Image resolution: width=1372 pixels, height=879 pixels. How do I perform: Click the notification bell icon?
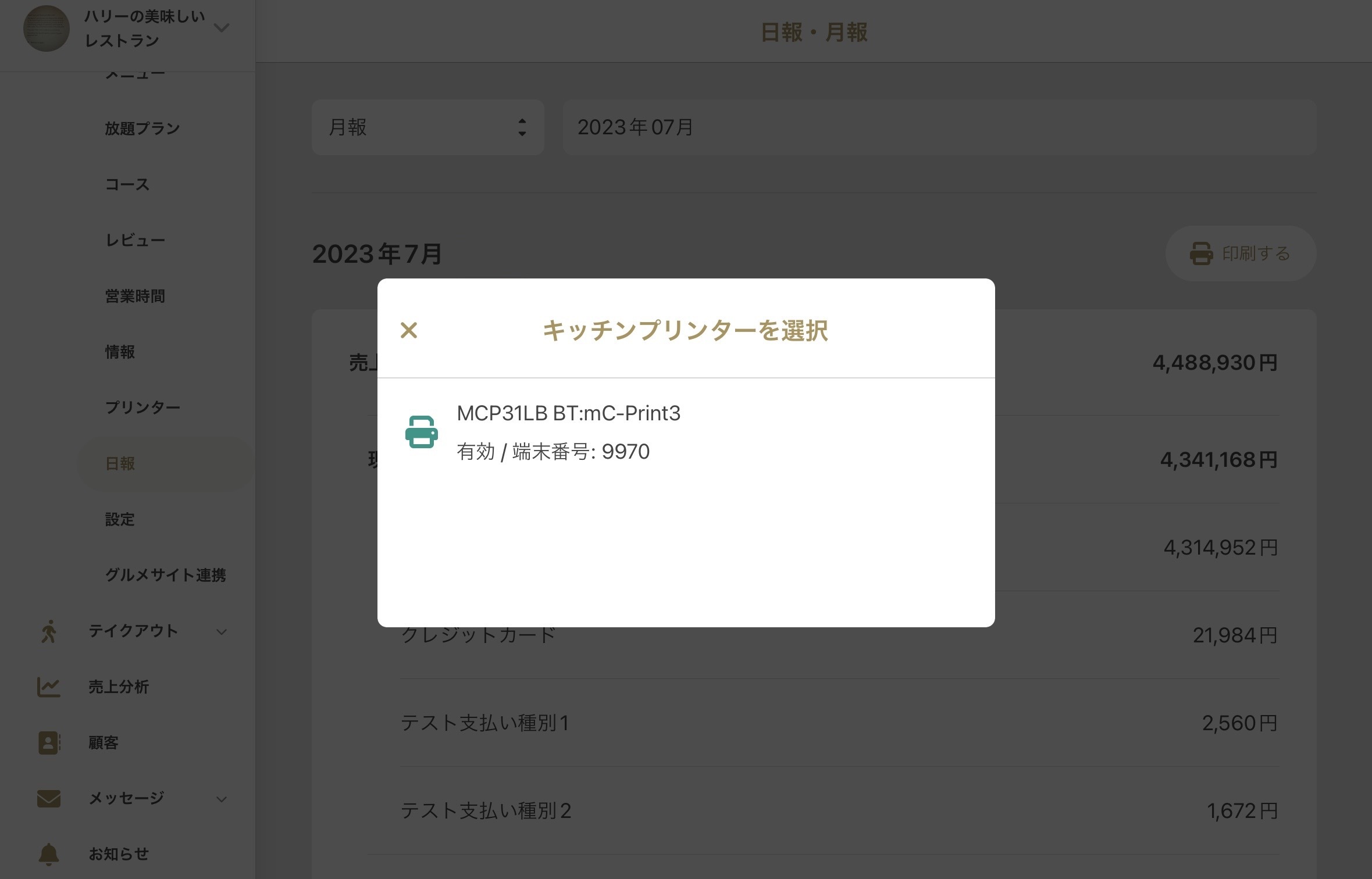(x=49, y=854)
